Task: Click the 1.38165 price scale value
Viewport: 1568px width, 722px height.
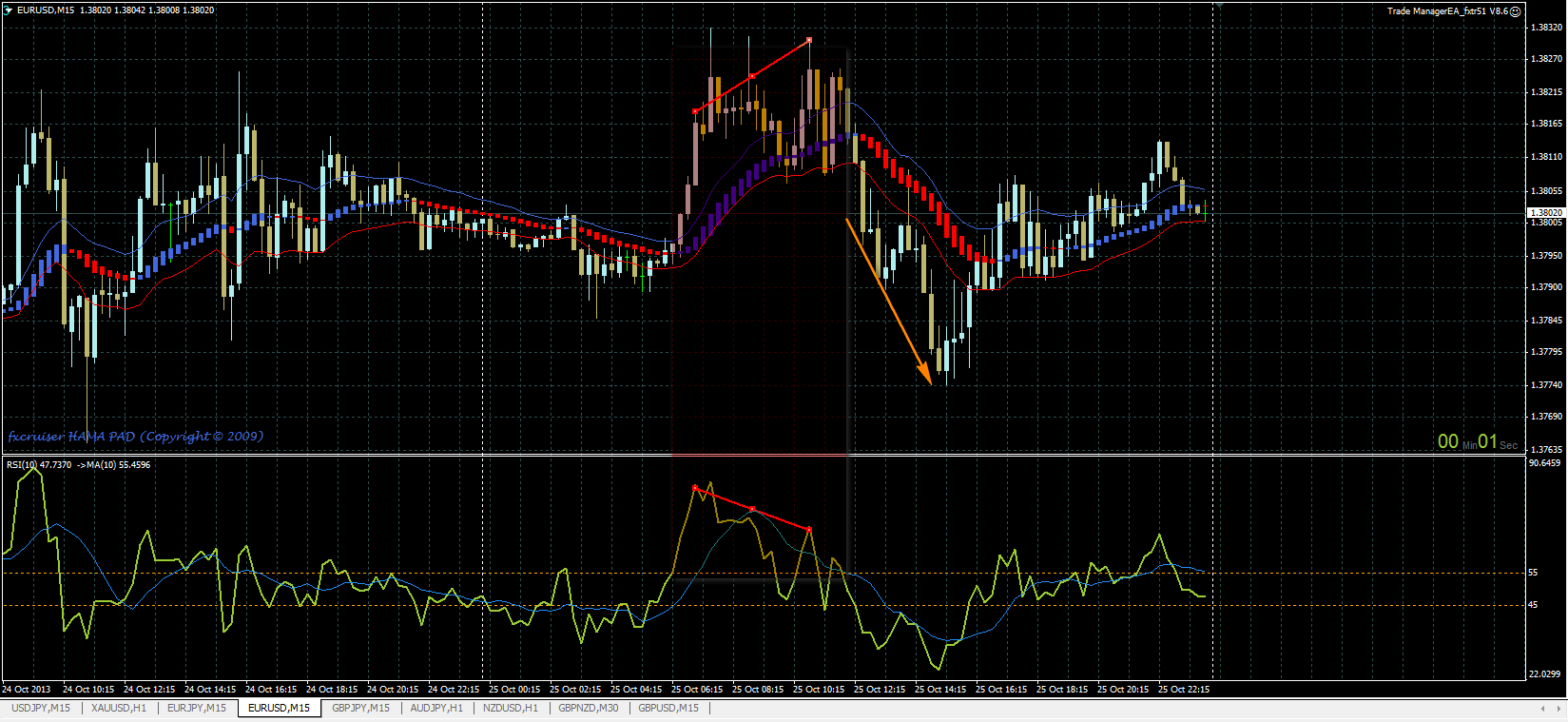Action: (x=1546, y=124)
